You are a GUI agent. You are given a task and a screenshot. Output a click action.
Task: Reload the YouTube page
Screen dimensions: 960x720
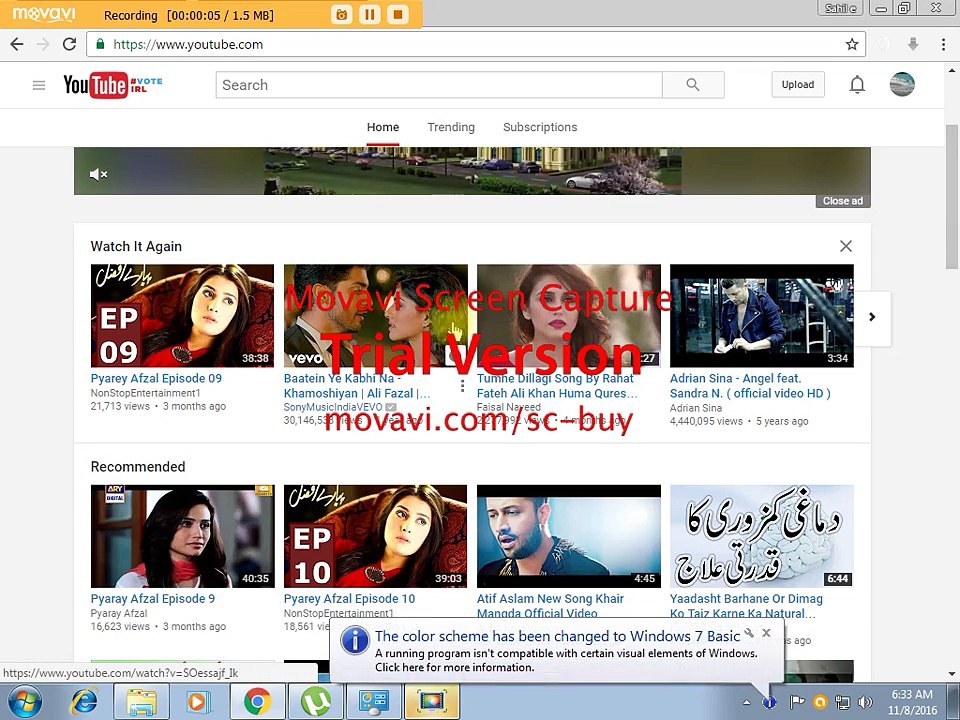pyautogui.click(x=69, y=44)
